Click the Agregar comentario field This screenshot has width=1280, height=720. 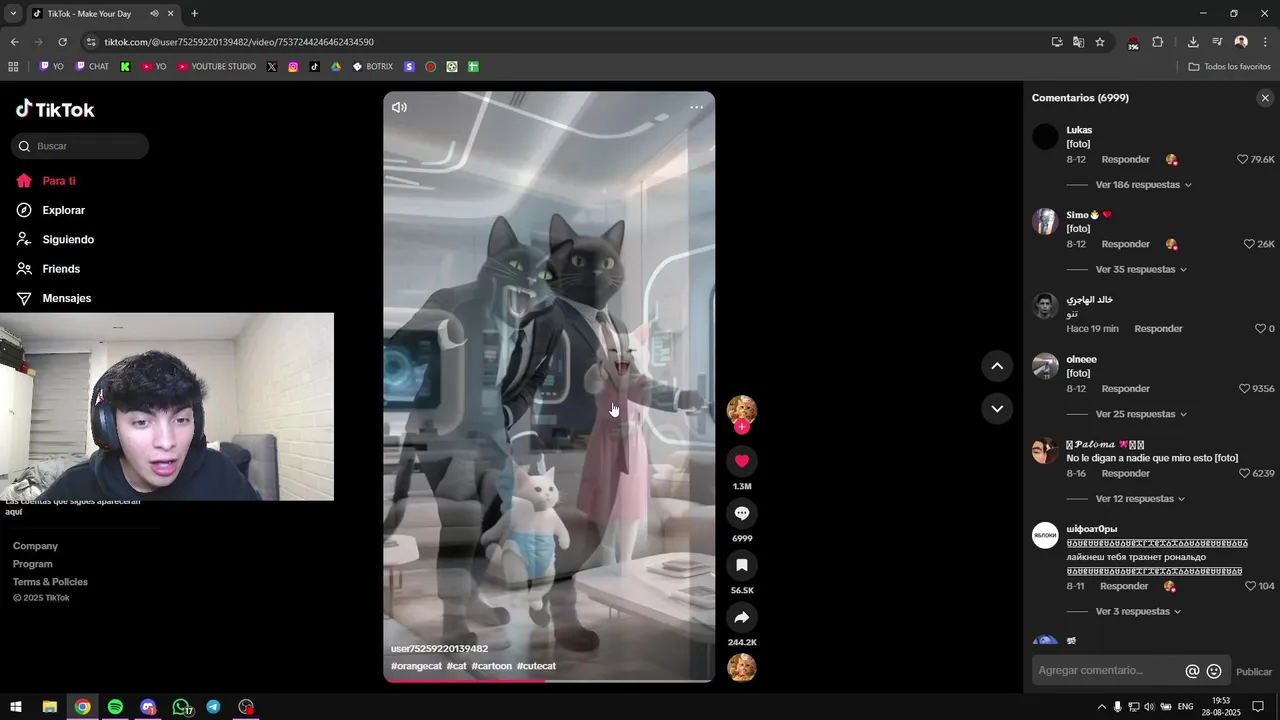click(1108, 671)
